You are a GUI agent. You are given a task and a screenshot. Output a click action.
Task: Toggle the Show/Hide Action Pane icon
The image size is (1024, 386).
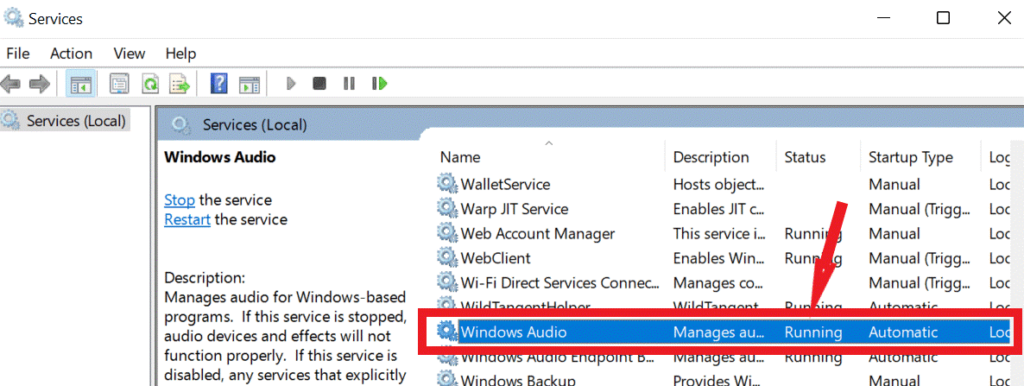(x=249, y=84)
